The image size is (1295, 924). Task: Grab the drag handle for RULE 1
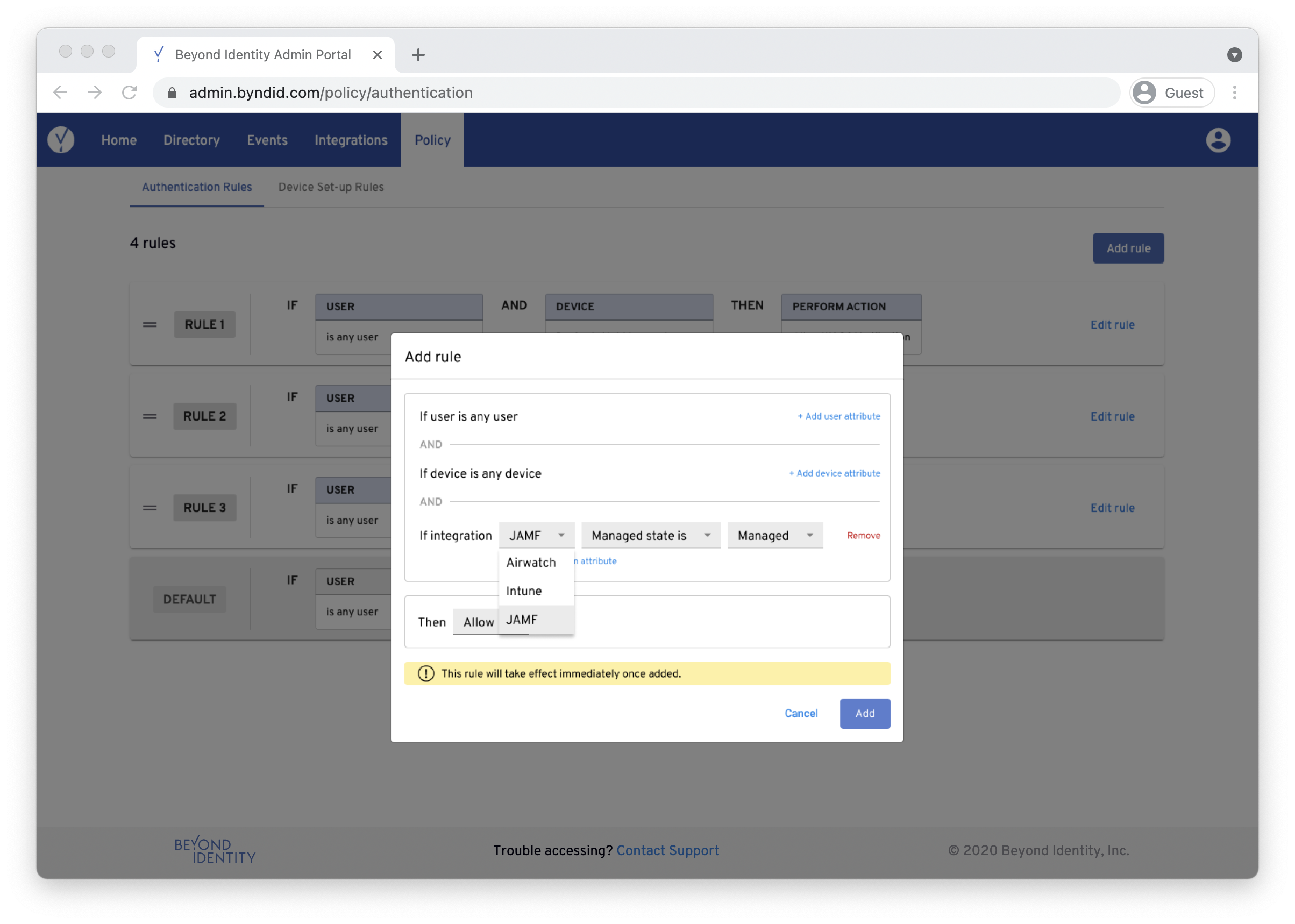[x=150, y=325]
